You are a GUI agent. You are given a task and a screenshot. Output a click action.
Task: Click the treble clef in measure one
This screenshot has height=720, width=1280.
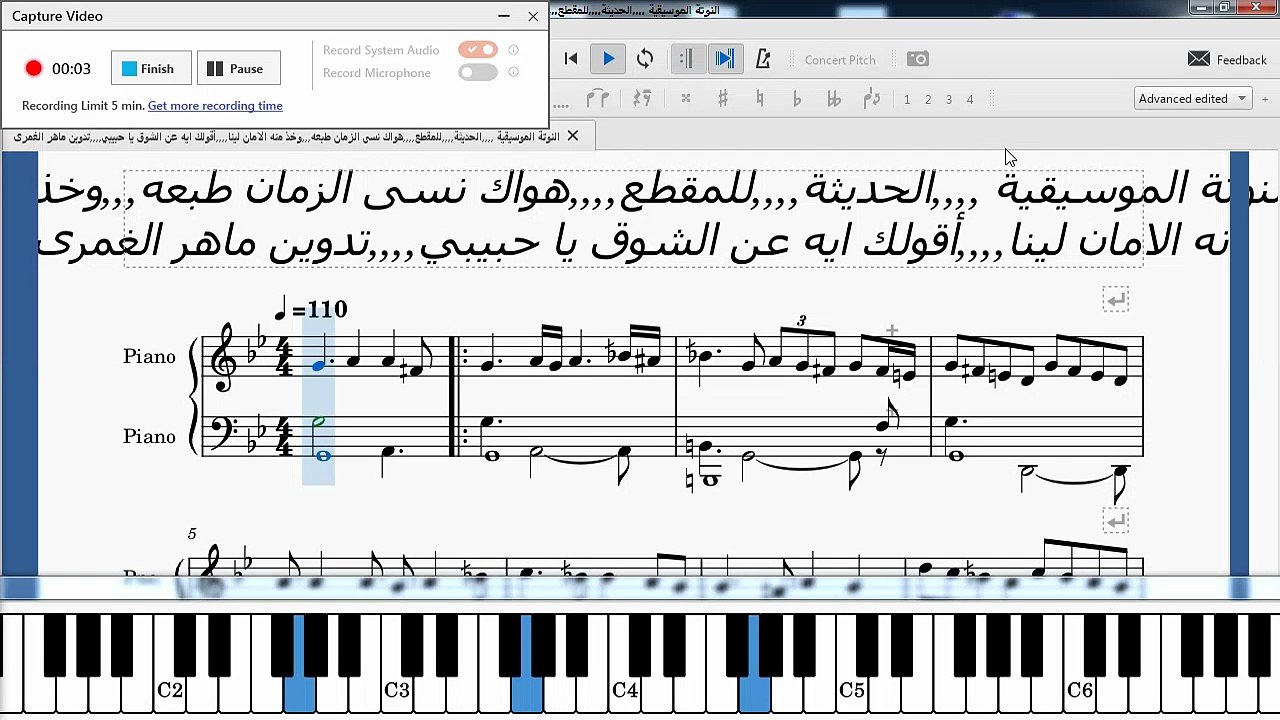224,357
